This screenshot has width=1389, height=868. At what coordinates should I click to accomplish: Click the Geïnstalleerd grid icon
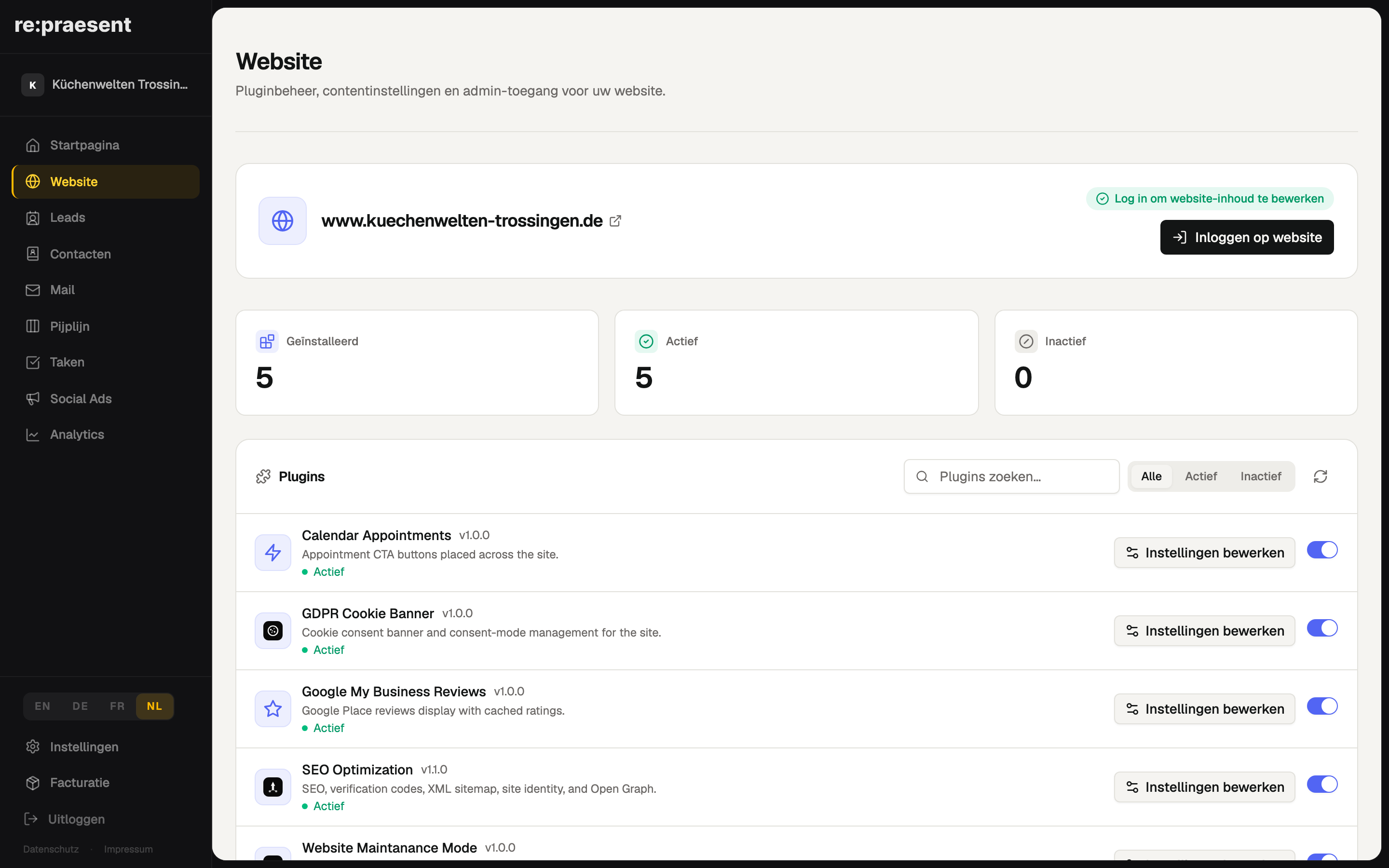tap(267, 341)
